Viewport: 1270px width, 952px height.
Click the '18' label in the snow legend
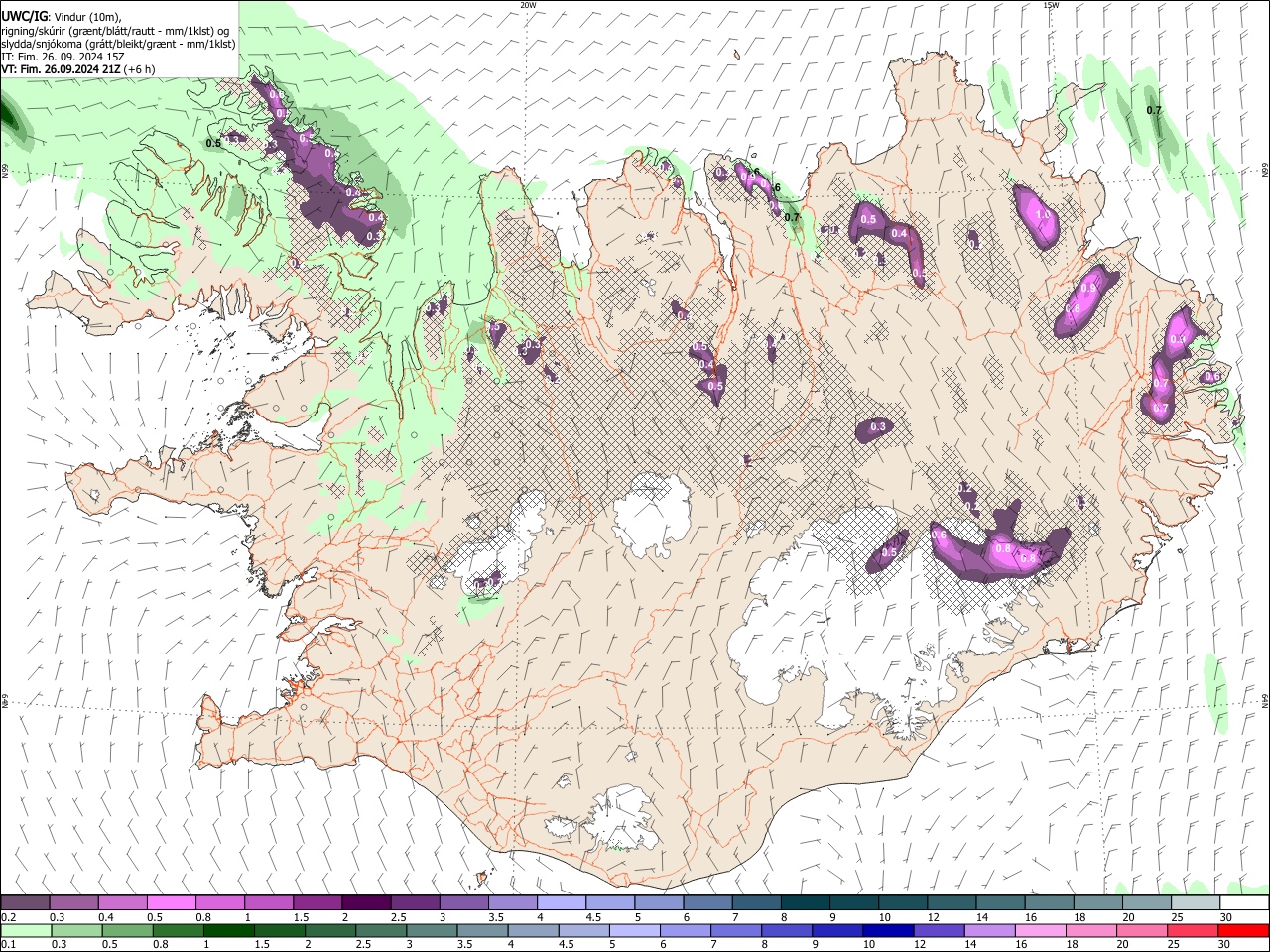coord(1079,917)
